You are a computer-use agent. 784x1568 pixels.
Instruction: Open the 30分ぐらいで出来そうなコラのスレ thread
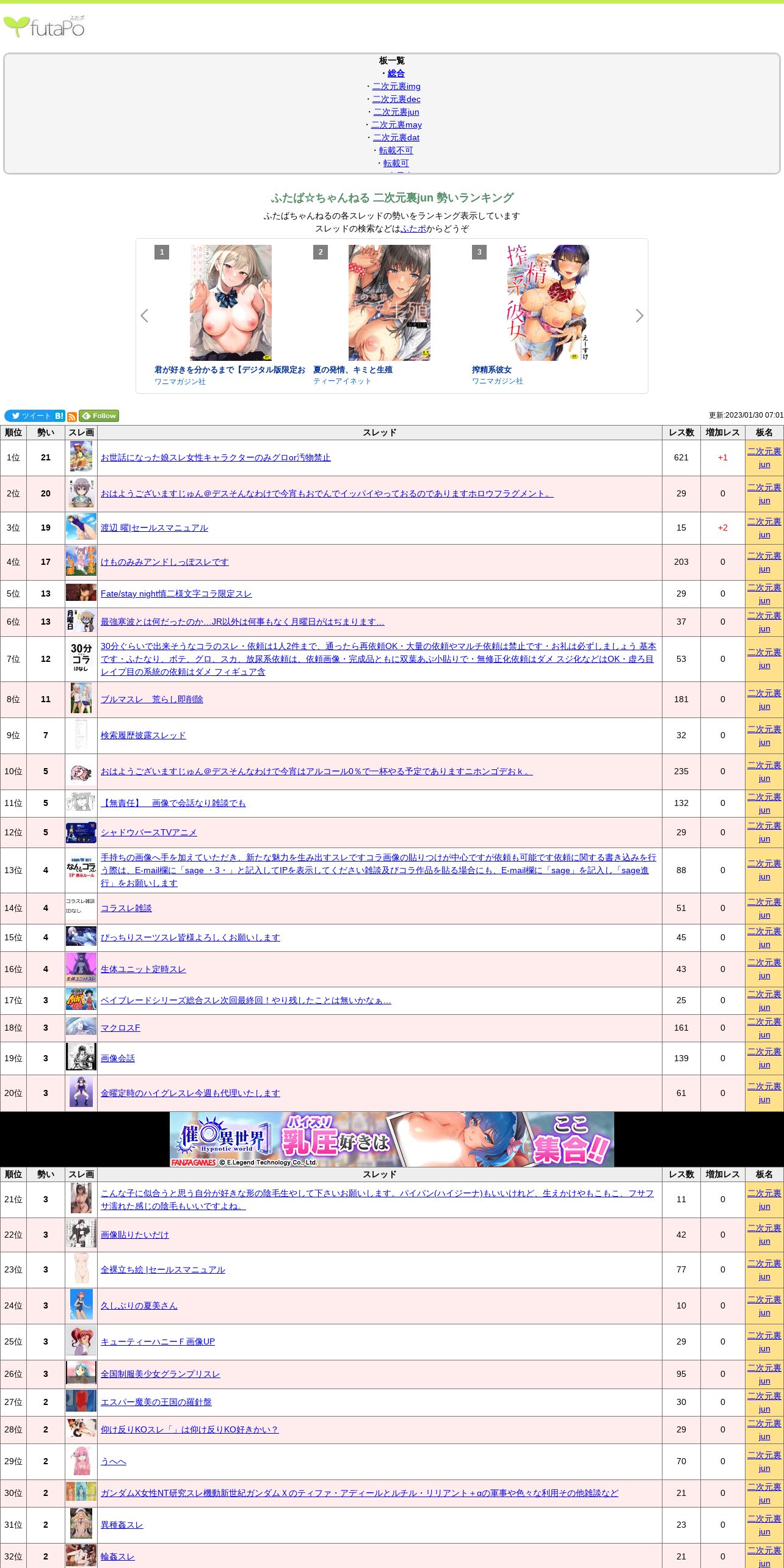tap(379, 659)
